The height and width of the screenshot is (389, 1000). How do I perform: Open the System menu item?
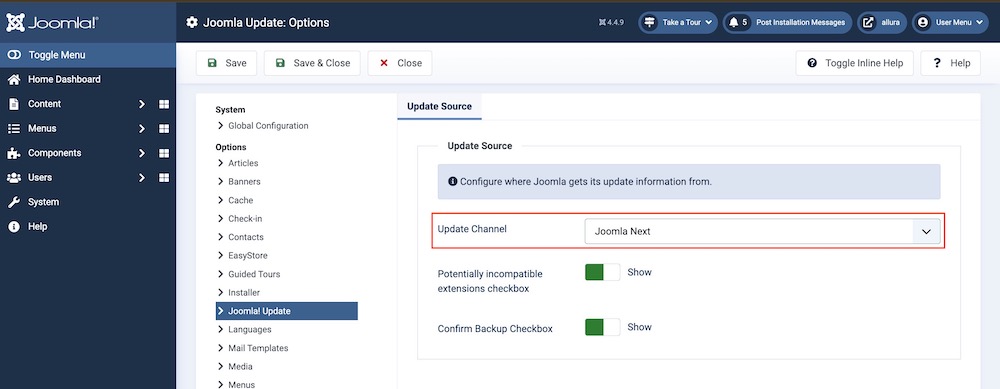click(x=43, y=202)
